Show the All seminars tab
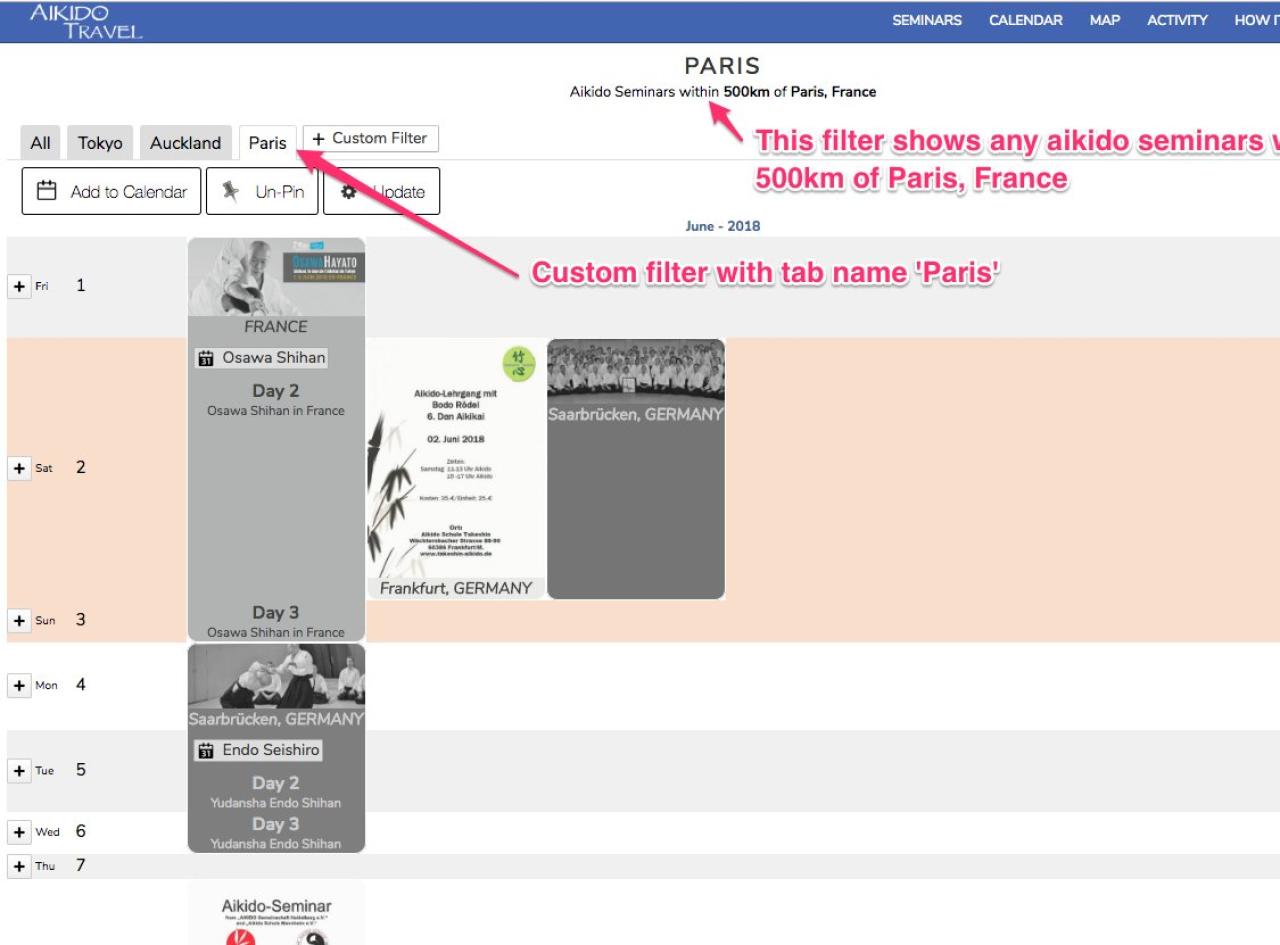1280x945 pixels. (40, 143)
